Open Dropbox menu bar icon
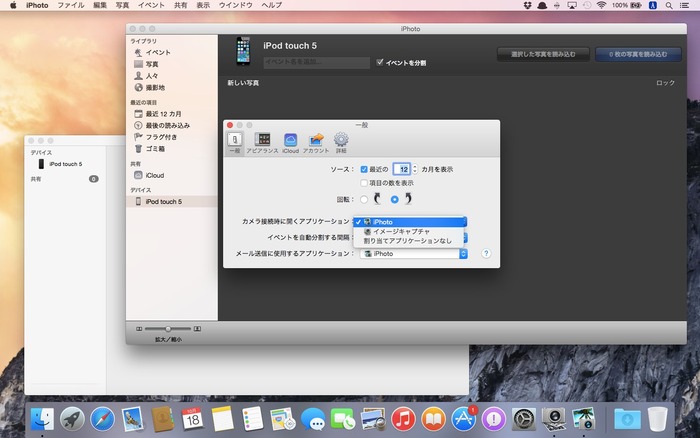The width and height of the screenshot is (700, 438). (527, 5)
